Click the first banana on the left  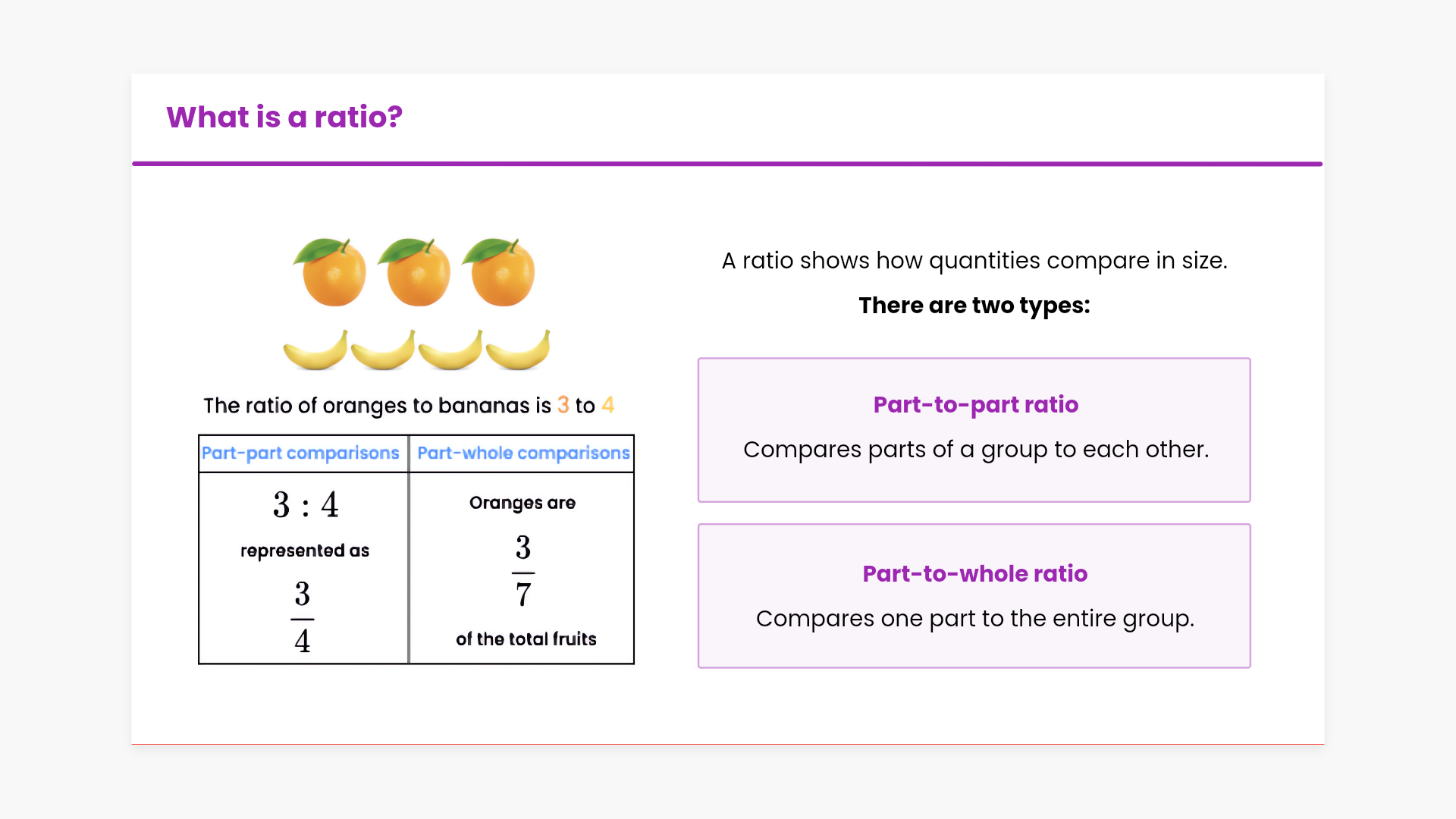tap(315, 351)
